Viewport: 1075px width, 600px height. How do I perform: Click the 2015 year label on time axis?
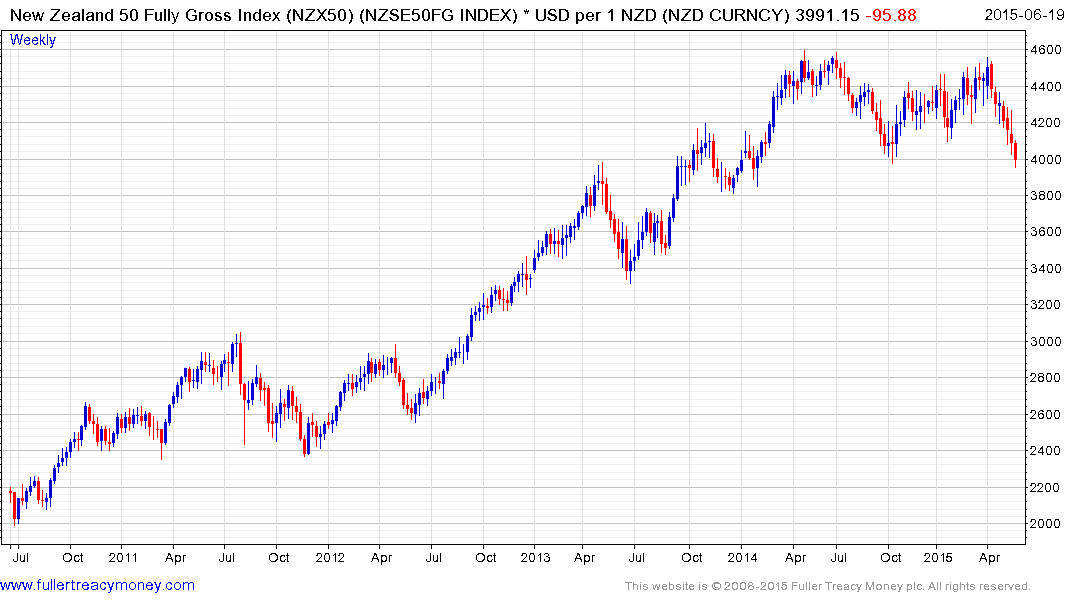point(938,557)
